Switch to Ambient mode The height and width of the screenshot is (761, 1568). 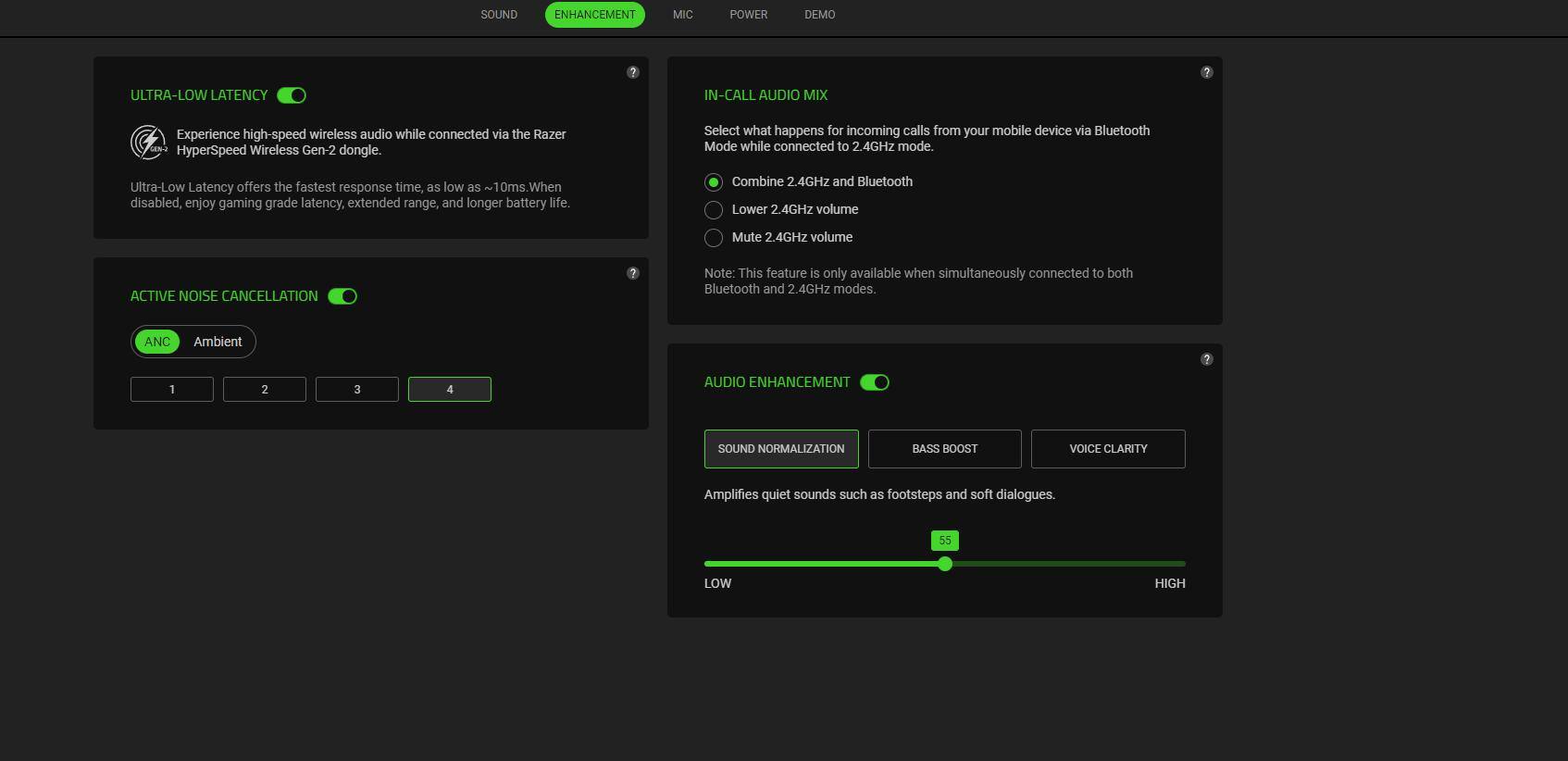(x=218, y=342)
